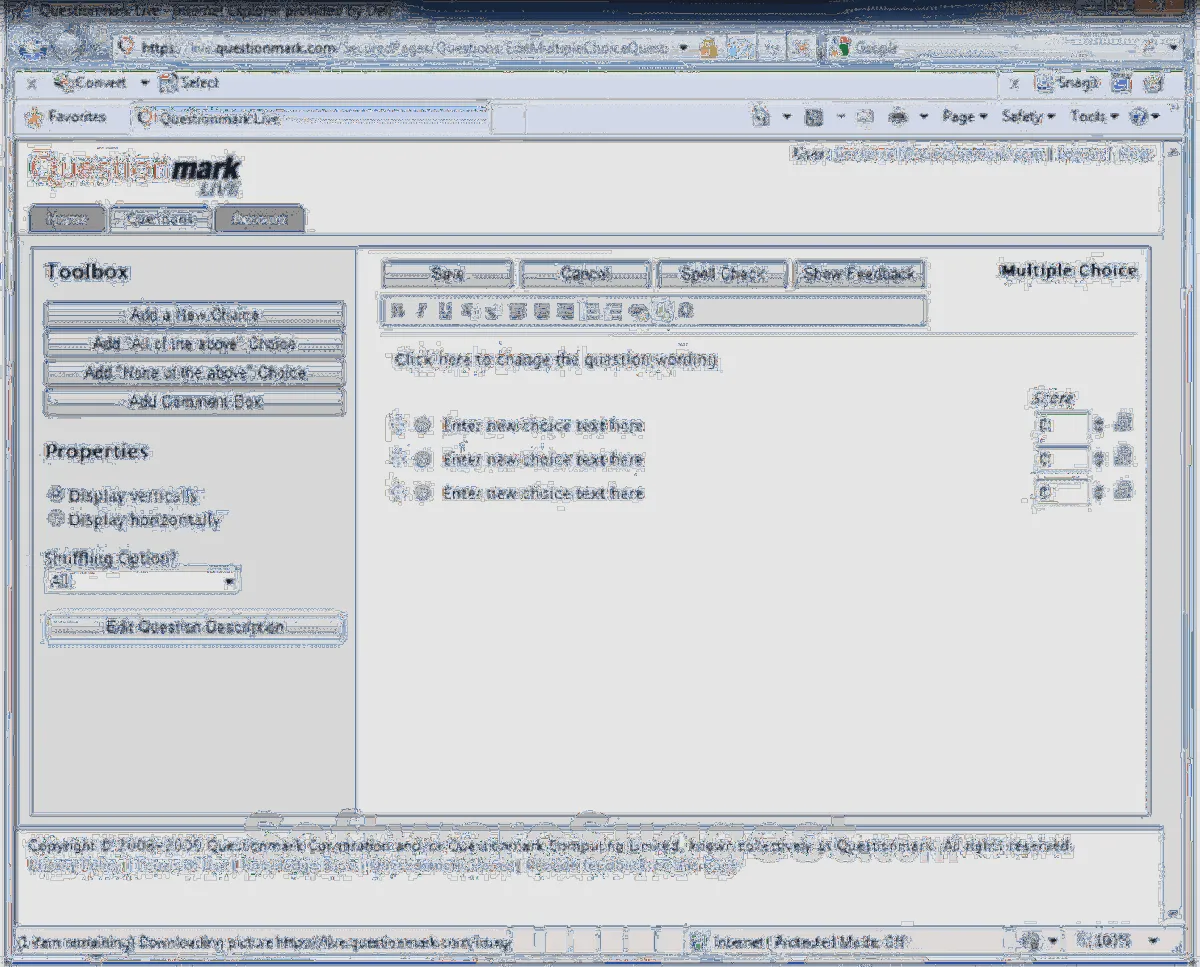
Task: Click the Save button
Action: pos(447,274)
